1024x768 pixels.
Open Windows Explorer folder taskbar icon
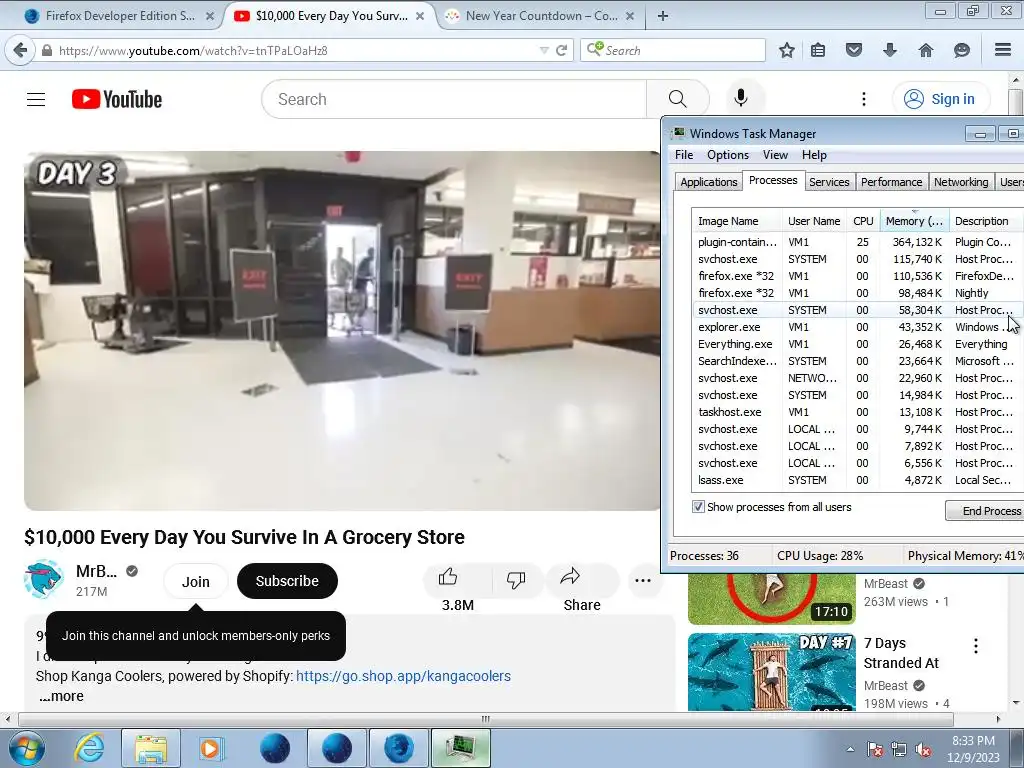click(151, 748)
